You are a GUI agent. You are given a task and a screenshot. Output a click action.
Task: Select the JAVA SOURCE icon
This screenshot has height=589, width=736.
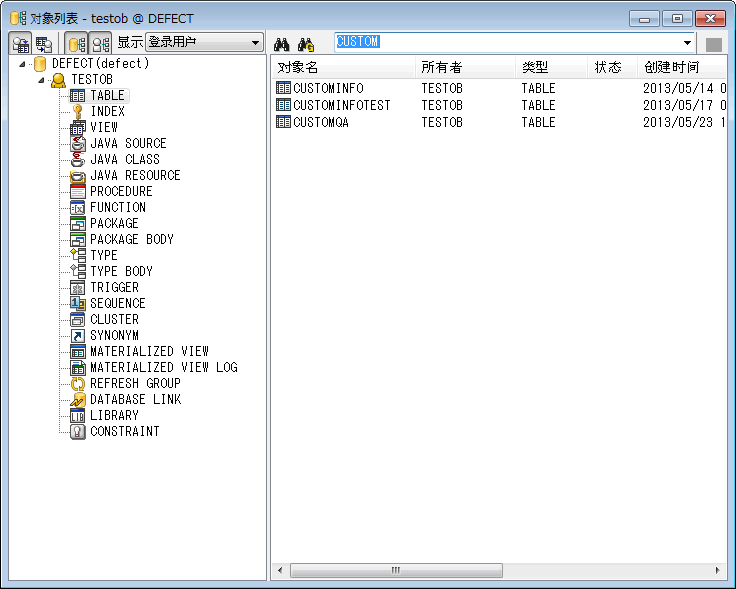click(77, 144)
